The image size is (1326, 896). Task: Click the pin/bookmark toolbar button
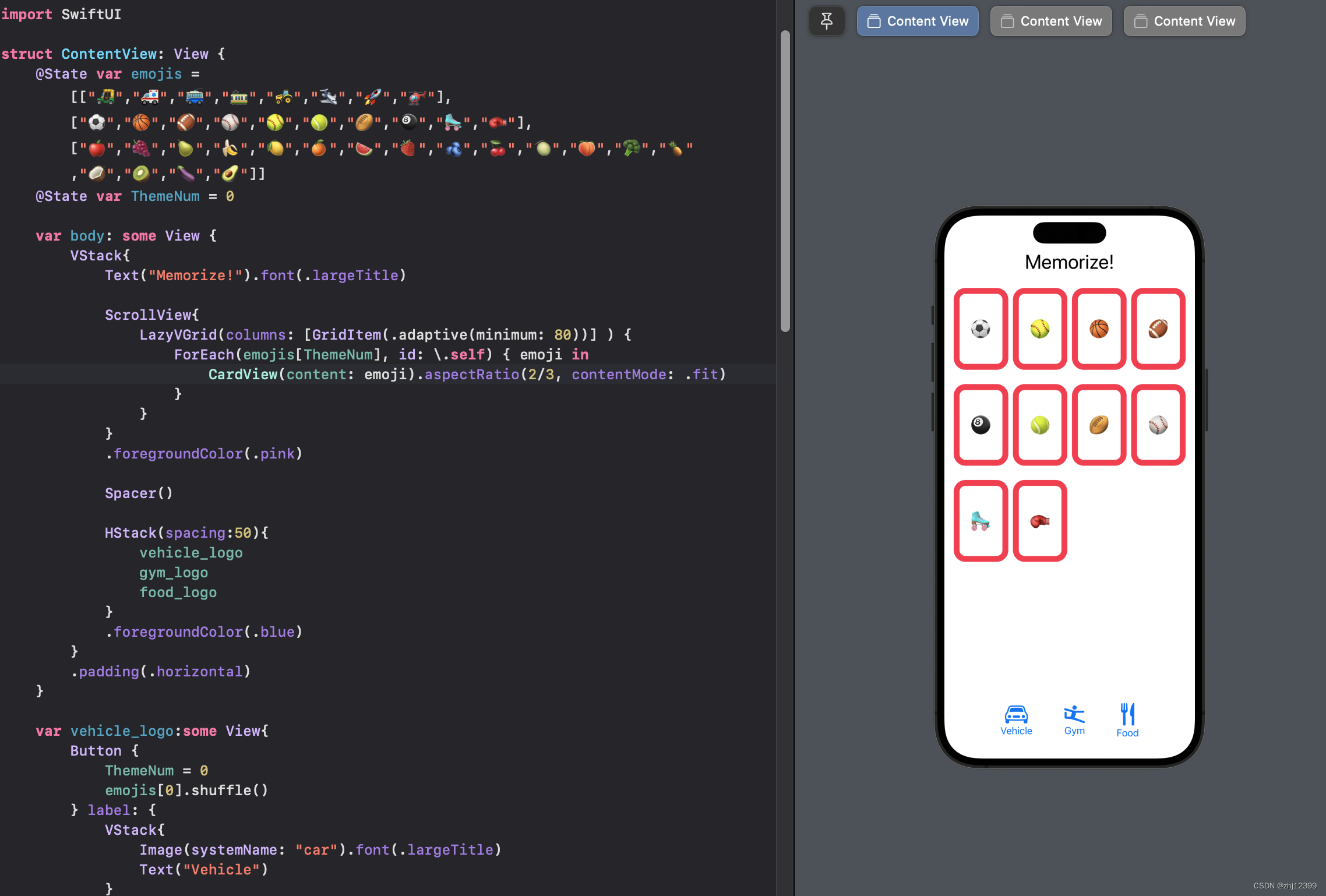[826, 21]
